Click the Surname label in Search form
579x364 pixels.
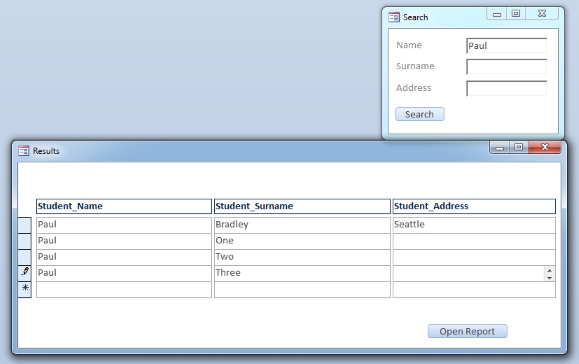tap(415, 66)
